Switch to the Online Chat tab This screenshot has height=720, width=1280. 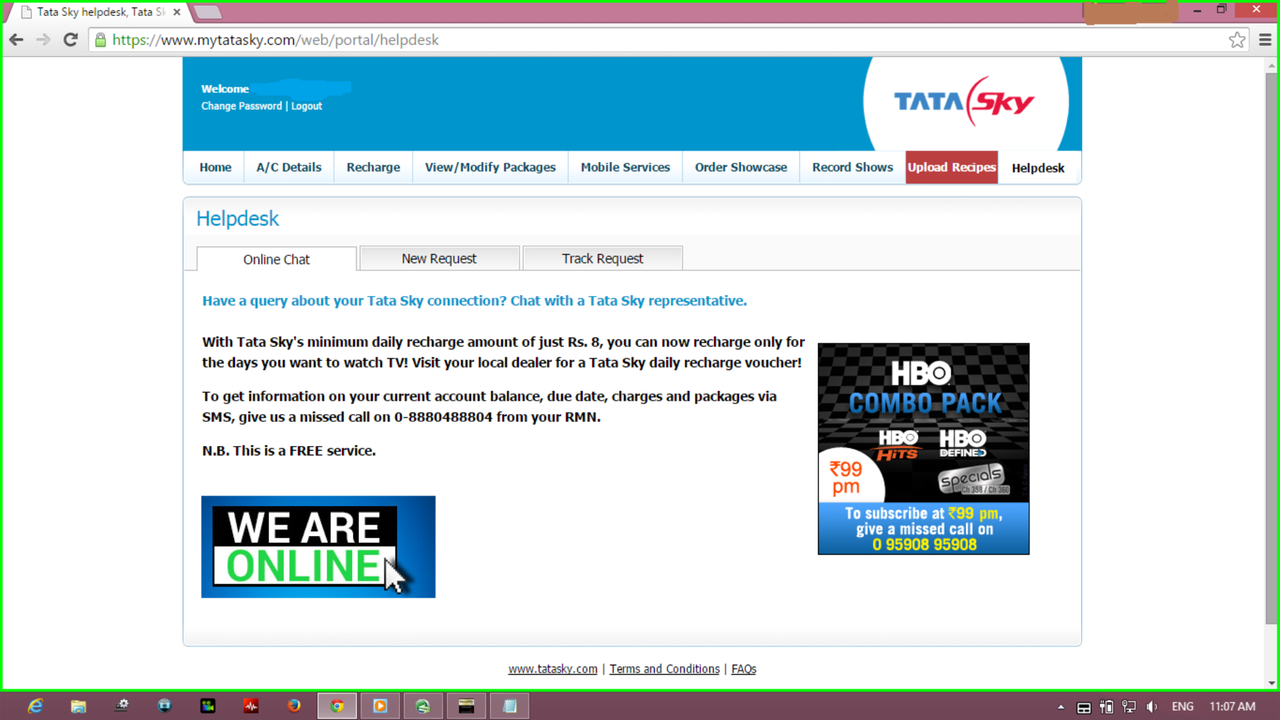pyautogui.click(x=276, y=259)
